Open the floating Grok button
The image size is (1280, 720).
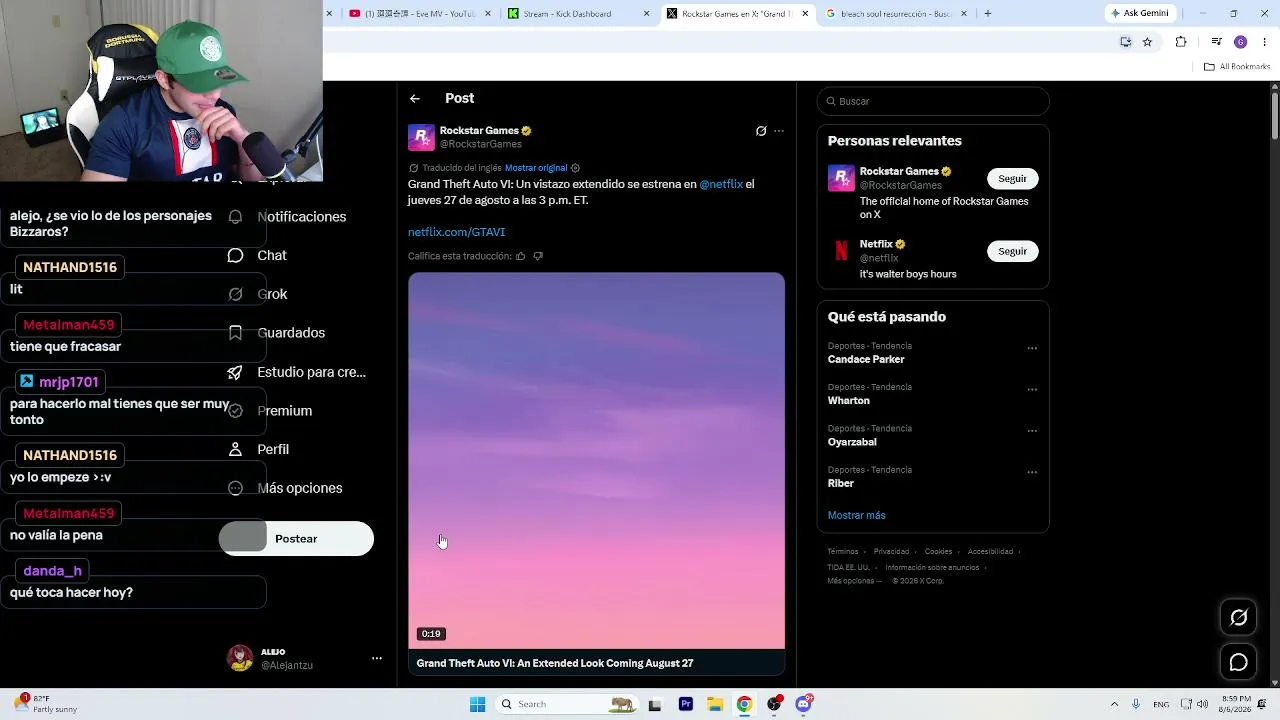tap(1238, 617)
